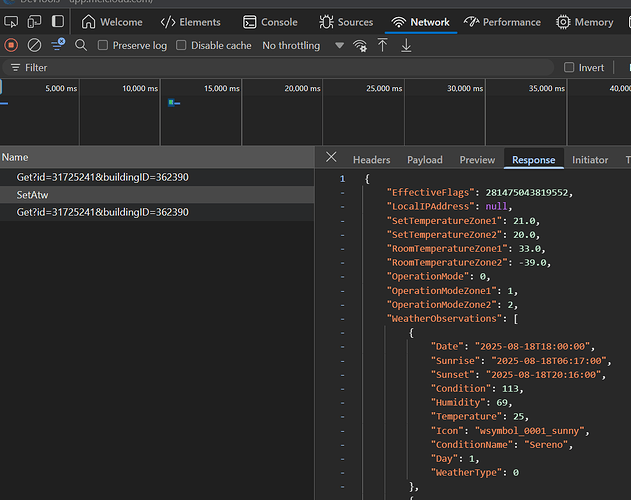Enable Preserve log checkbox

pos(103,45)
